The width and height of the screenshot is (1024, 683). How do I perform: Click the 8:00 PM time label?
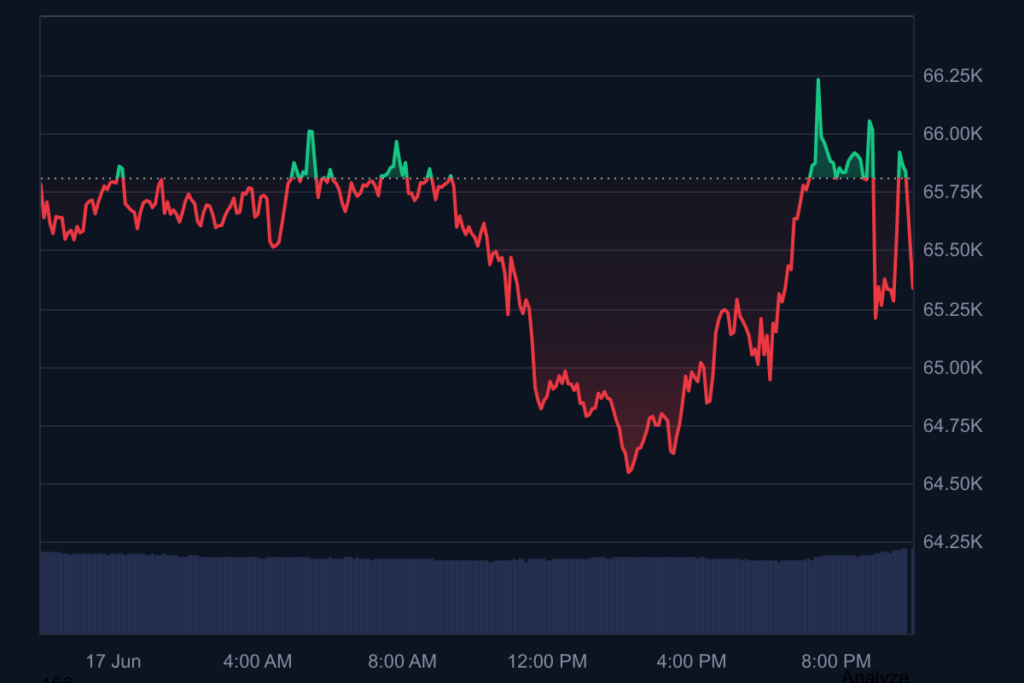point(837,661)
